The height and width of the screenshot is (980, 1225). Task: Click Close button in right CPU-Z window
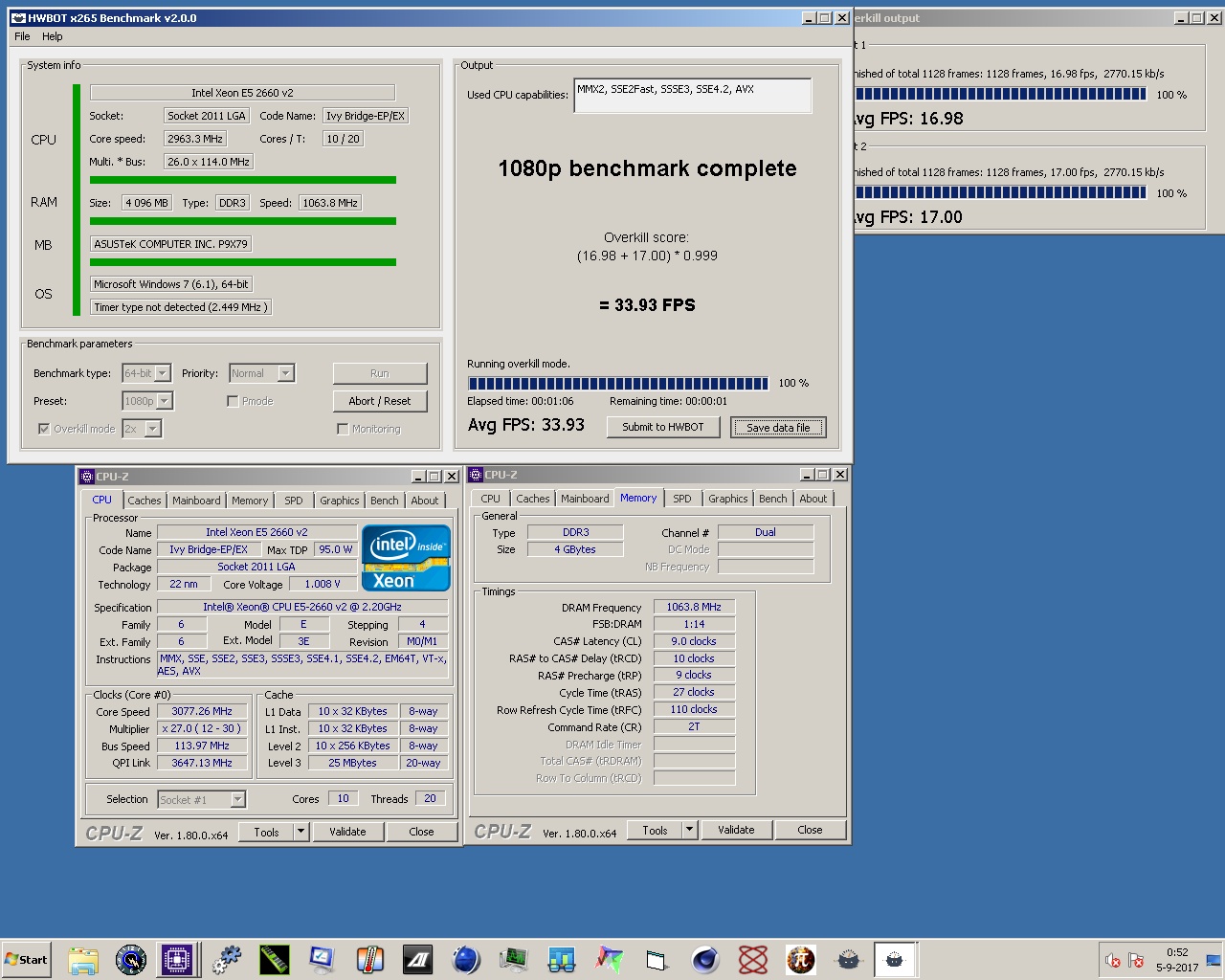[810, 830]
